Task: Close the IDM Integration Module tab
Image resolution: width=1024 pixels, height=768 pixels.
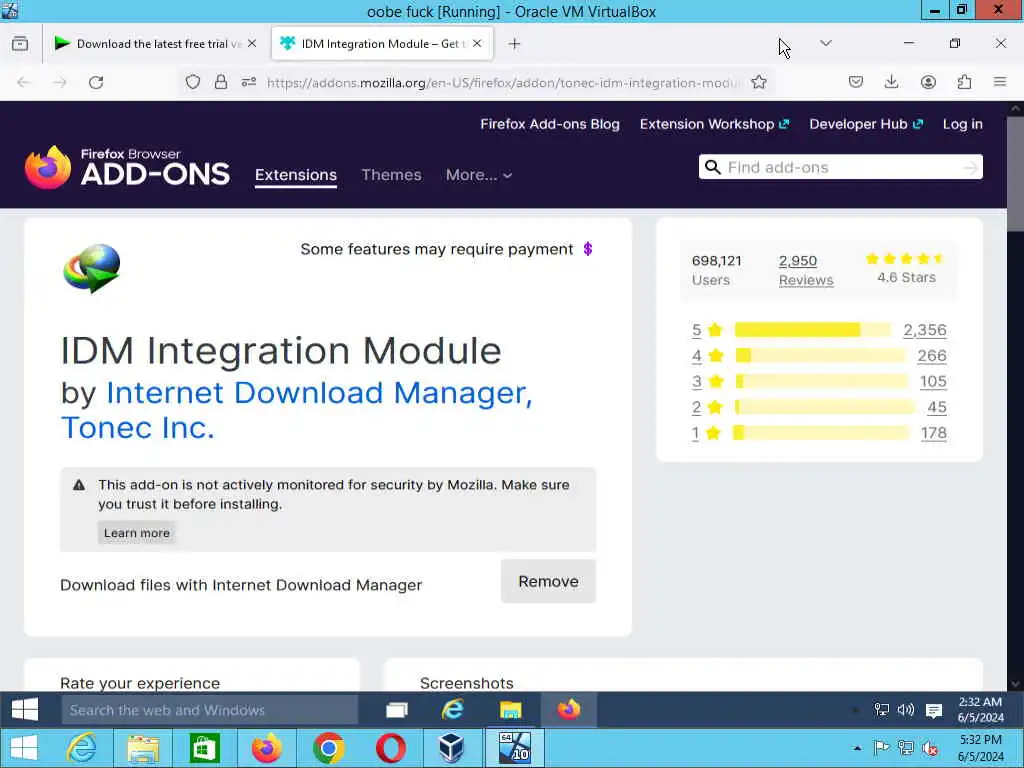Action: [477, 44]
